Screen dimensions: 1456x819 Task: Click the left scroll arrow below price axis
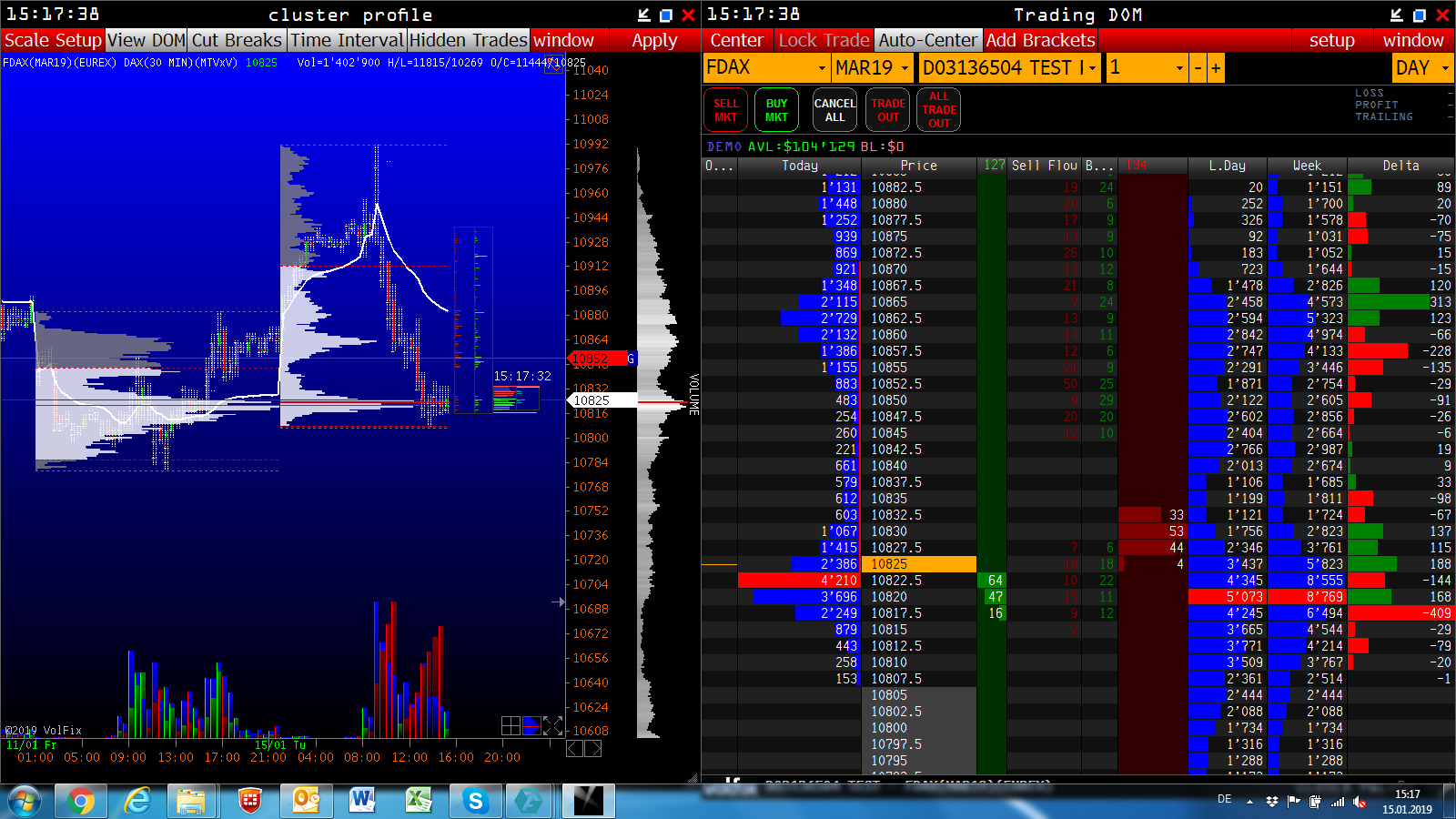pyautogui.click(x=574, y=748)
